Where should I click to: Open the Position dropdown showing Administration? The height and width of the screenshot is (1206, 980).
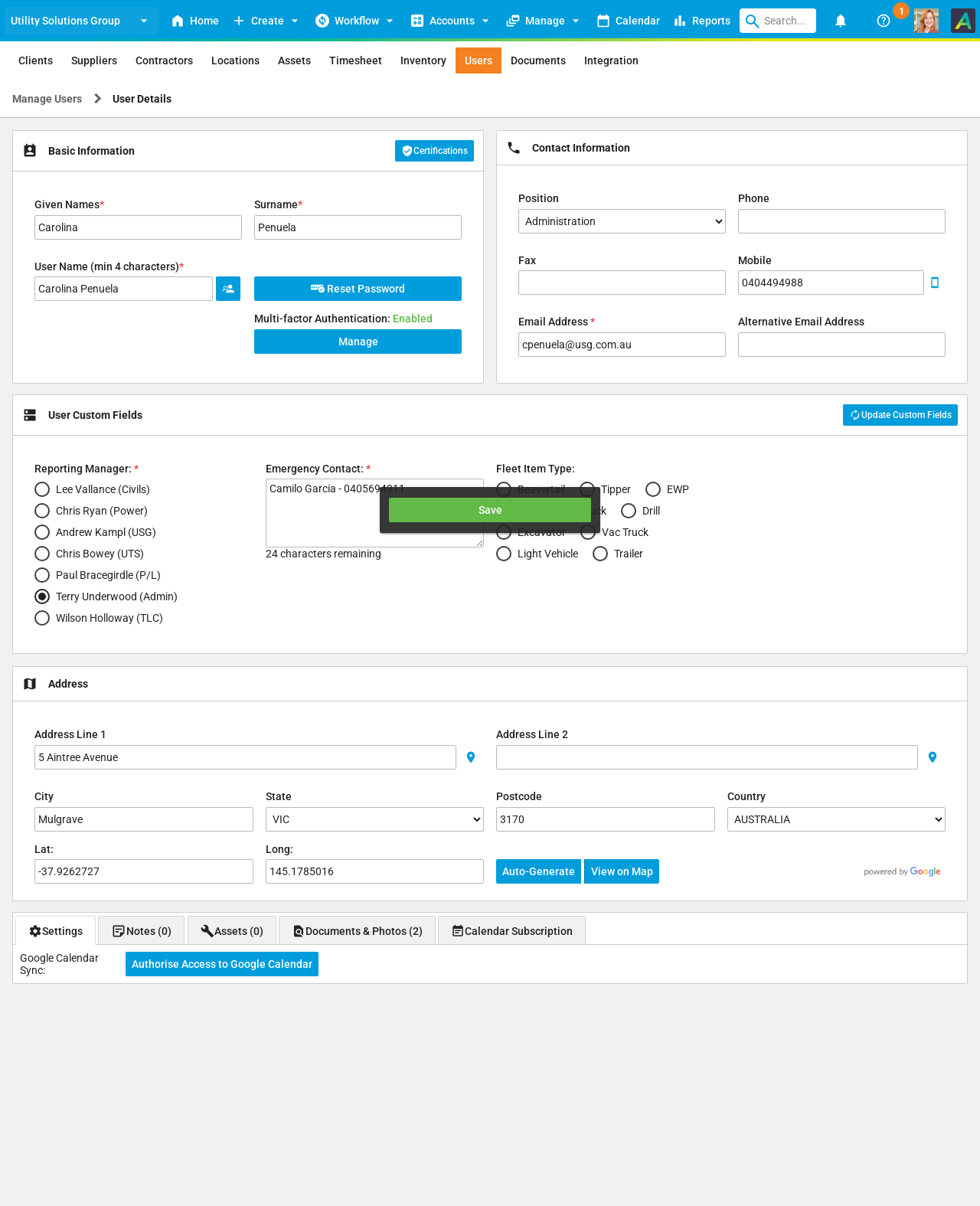click(621, 221)
